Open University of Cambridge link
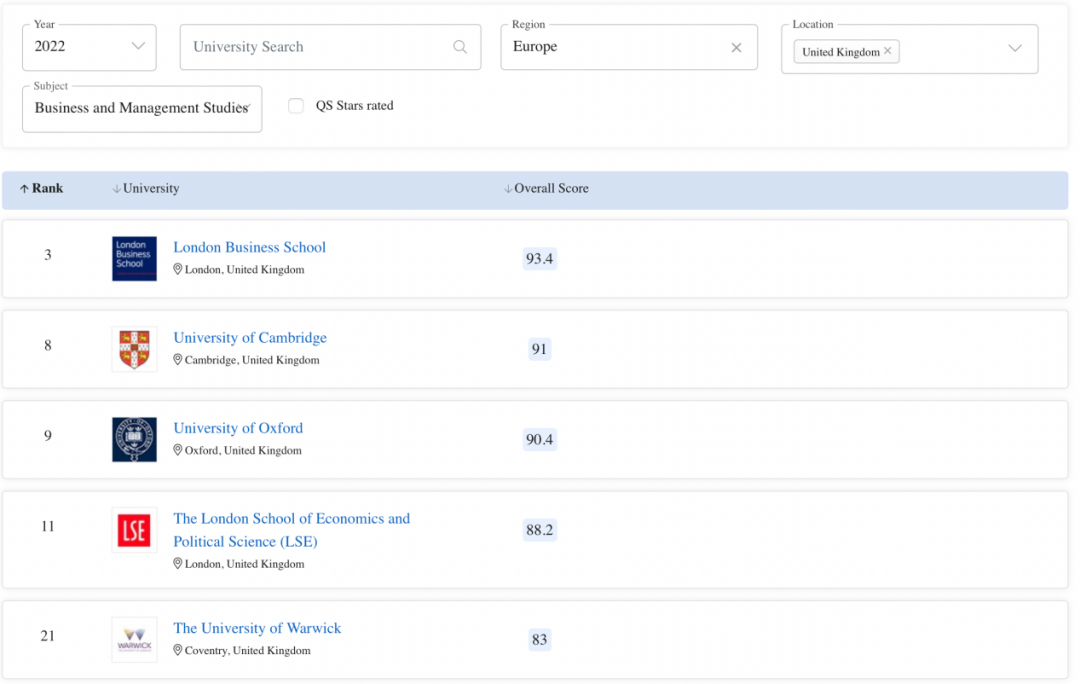 coord(250,338)
